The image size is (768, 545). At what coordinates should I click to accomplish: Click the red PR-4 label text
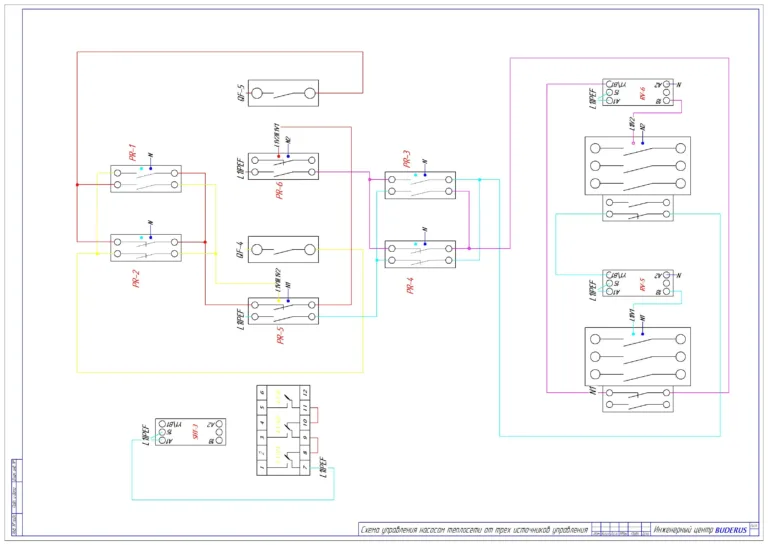pyautogui.click(x=410, y=285)
